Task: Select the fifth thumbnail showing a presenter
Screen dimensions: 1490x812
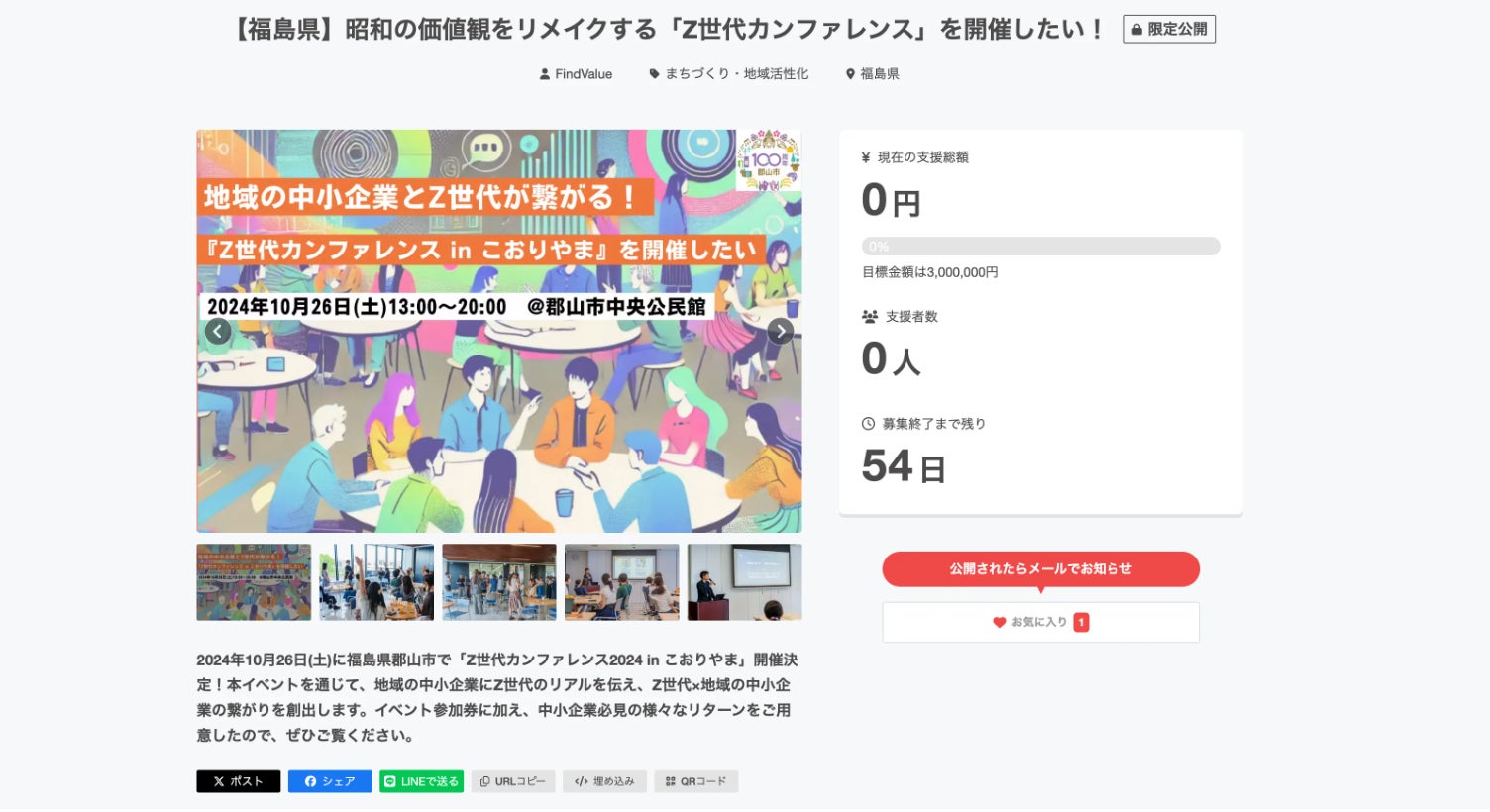Action: click(744, 582)
